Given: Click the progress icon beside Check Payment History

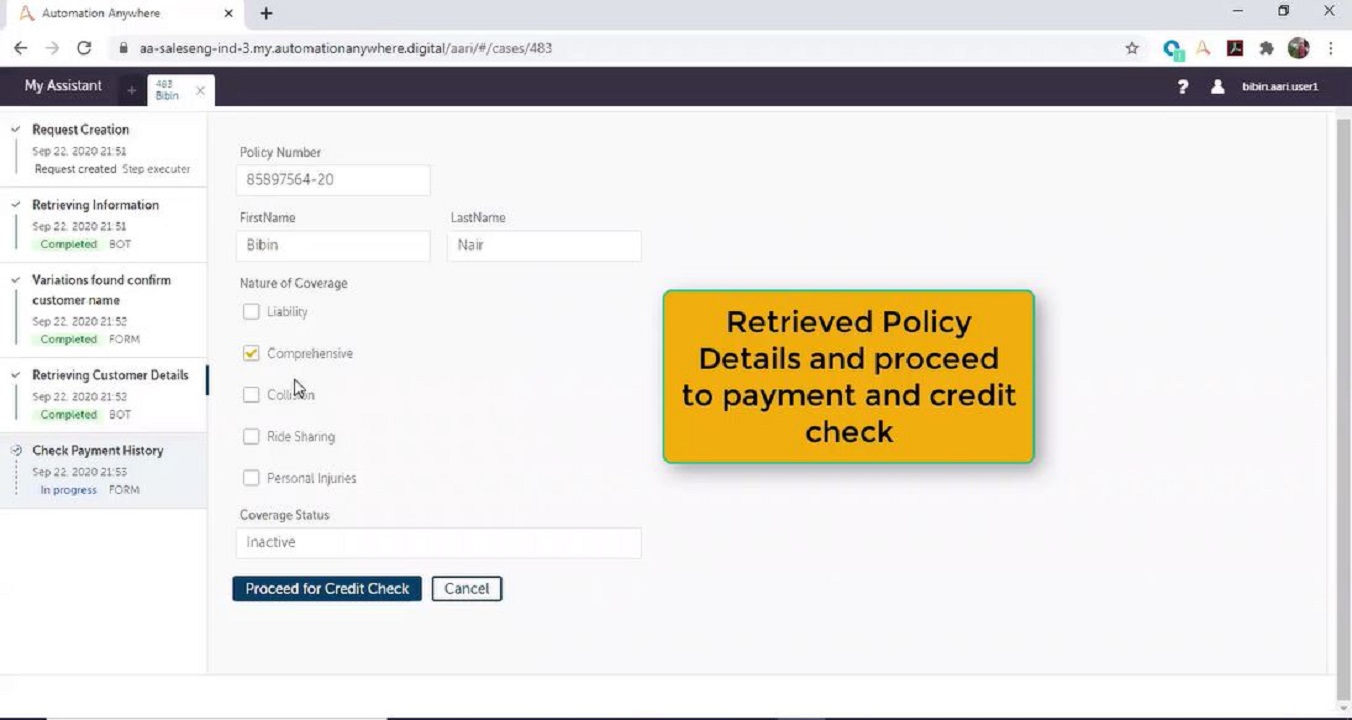Looking at the screenshot, I should click(16, 450).
